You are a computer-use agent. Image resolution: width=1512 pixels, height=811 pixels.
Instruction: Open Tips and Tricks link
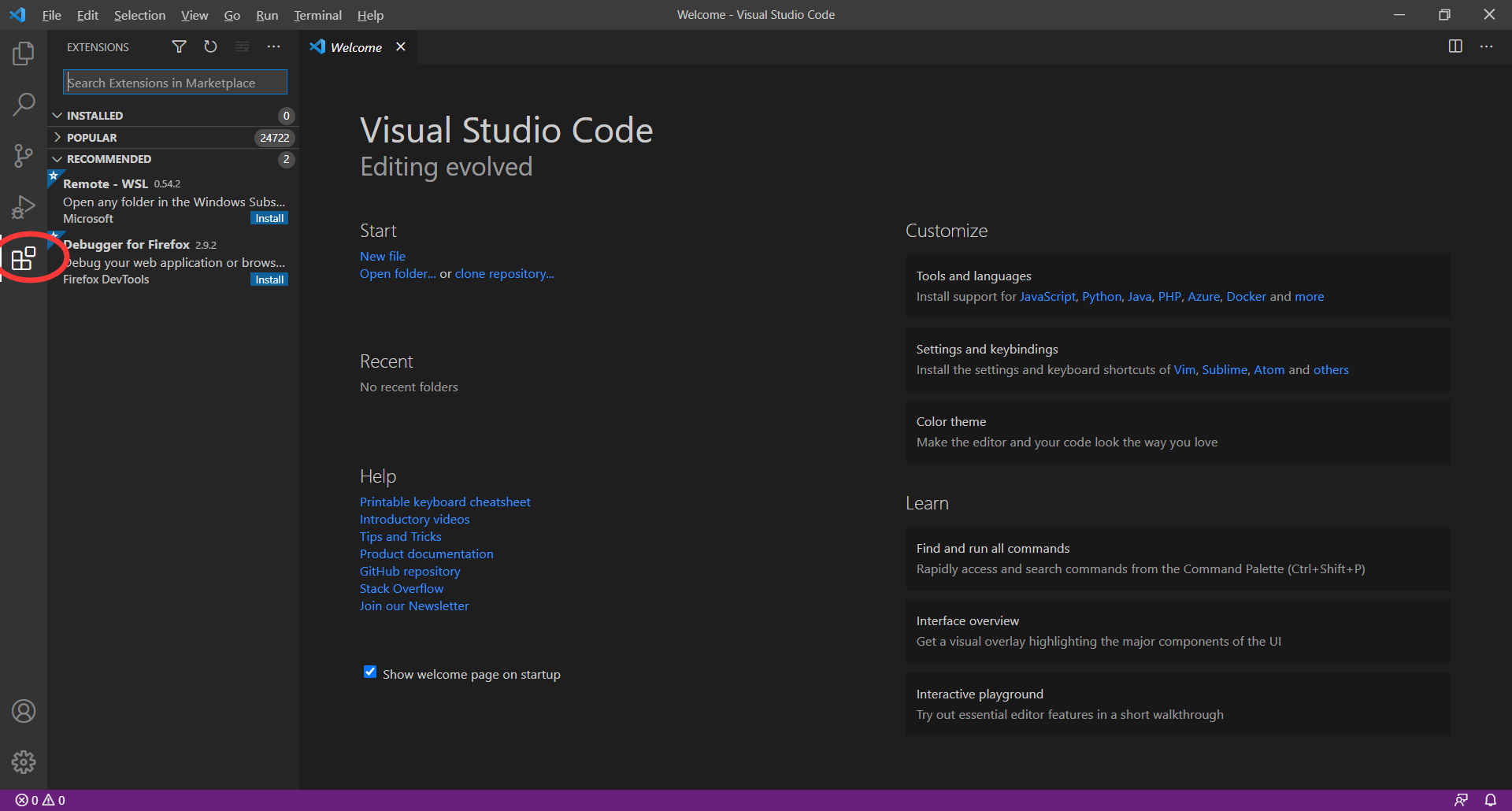tap(401, 536)
